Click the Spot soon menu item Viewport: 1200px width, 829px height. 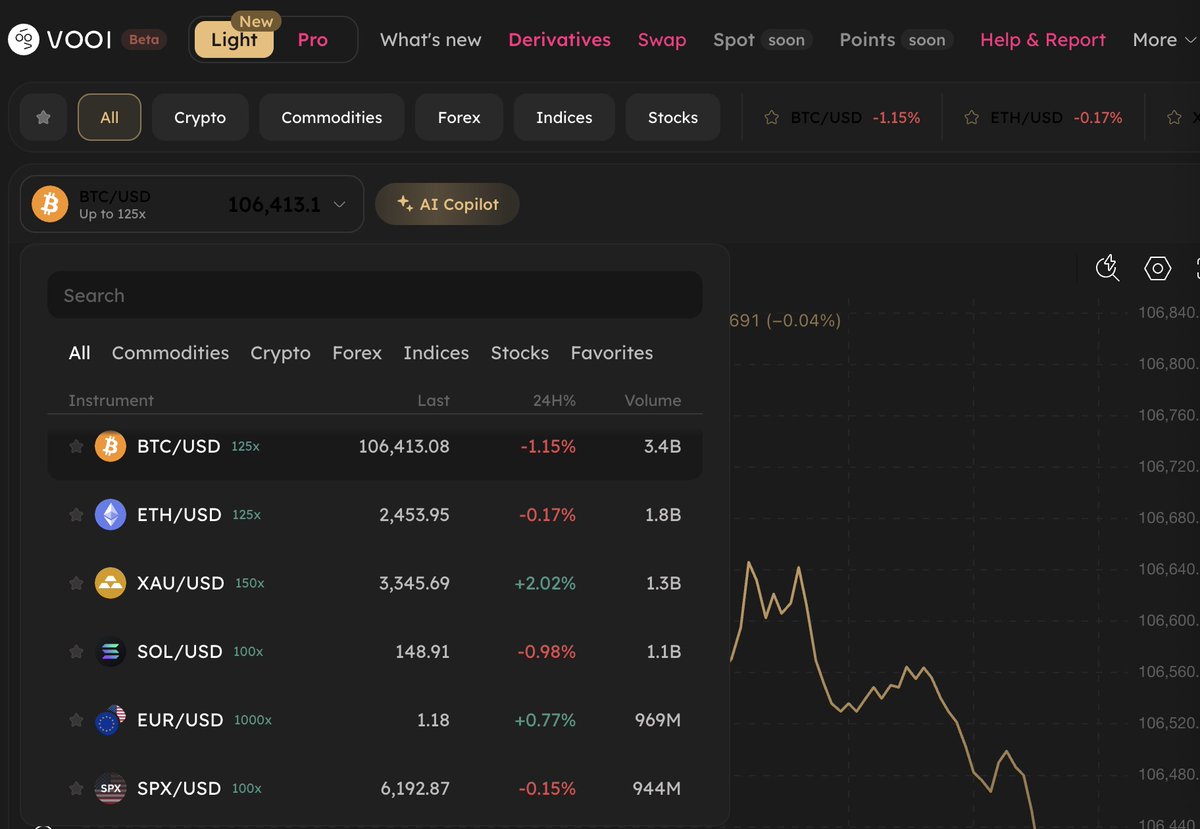(762, 40)
